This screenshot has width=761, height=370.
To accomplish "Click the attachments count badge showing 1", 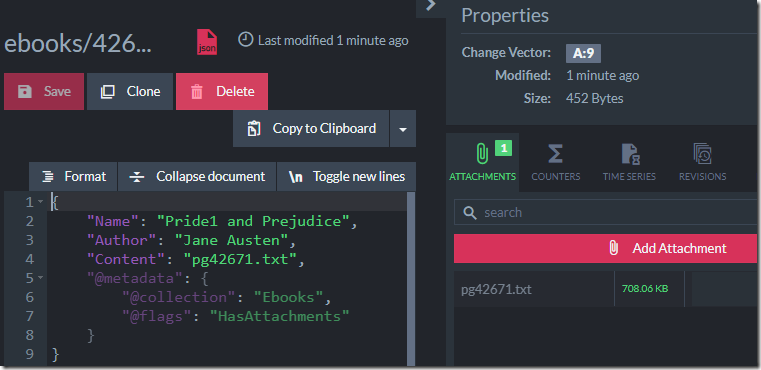I will coord(503,148).
